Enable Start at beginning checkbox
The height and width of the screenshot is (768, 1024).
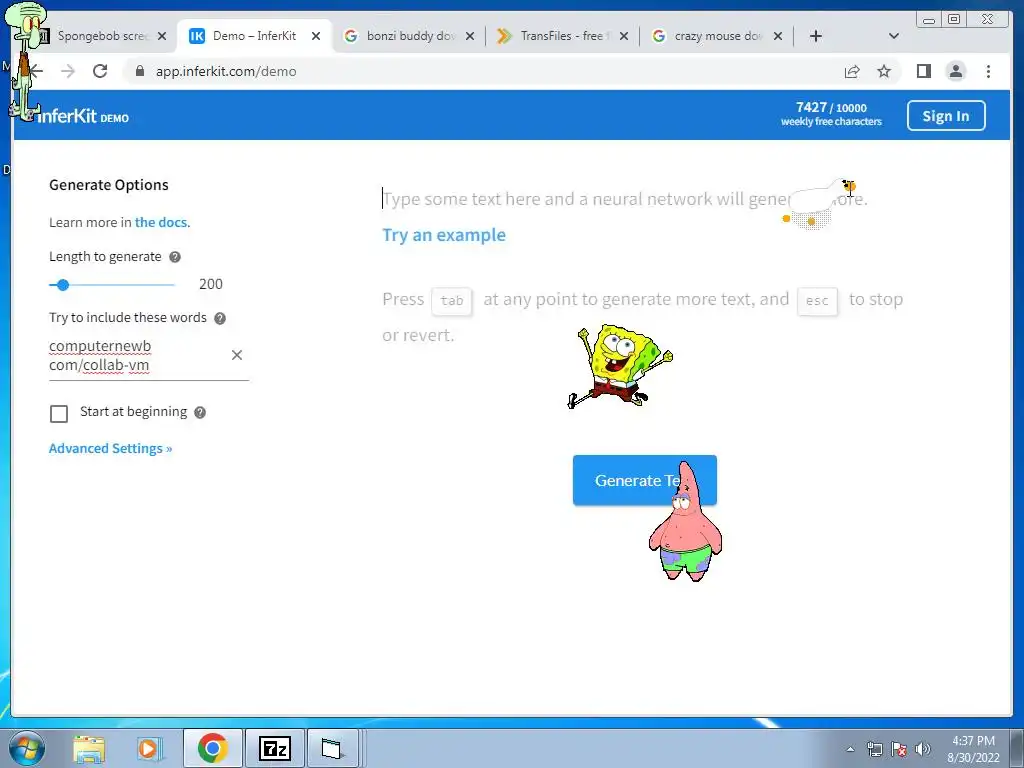(x=59, y=413)
